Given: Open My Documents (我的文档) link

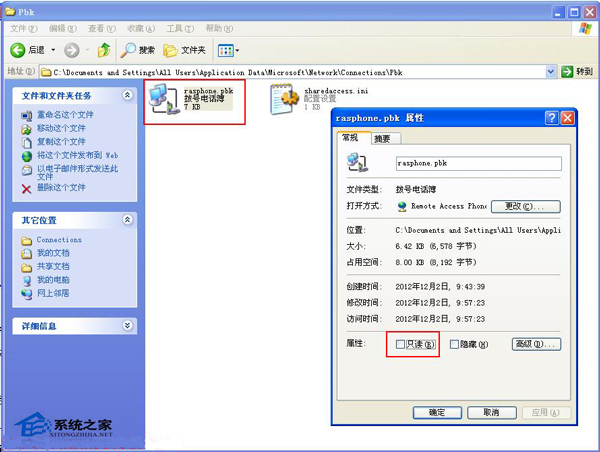Looking at the screenshot, I should [53, 253].
